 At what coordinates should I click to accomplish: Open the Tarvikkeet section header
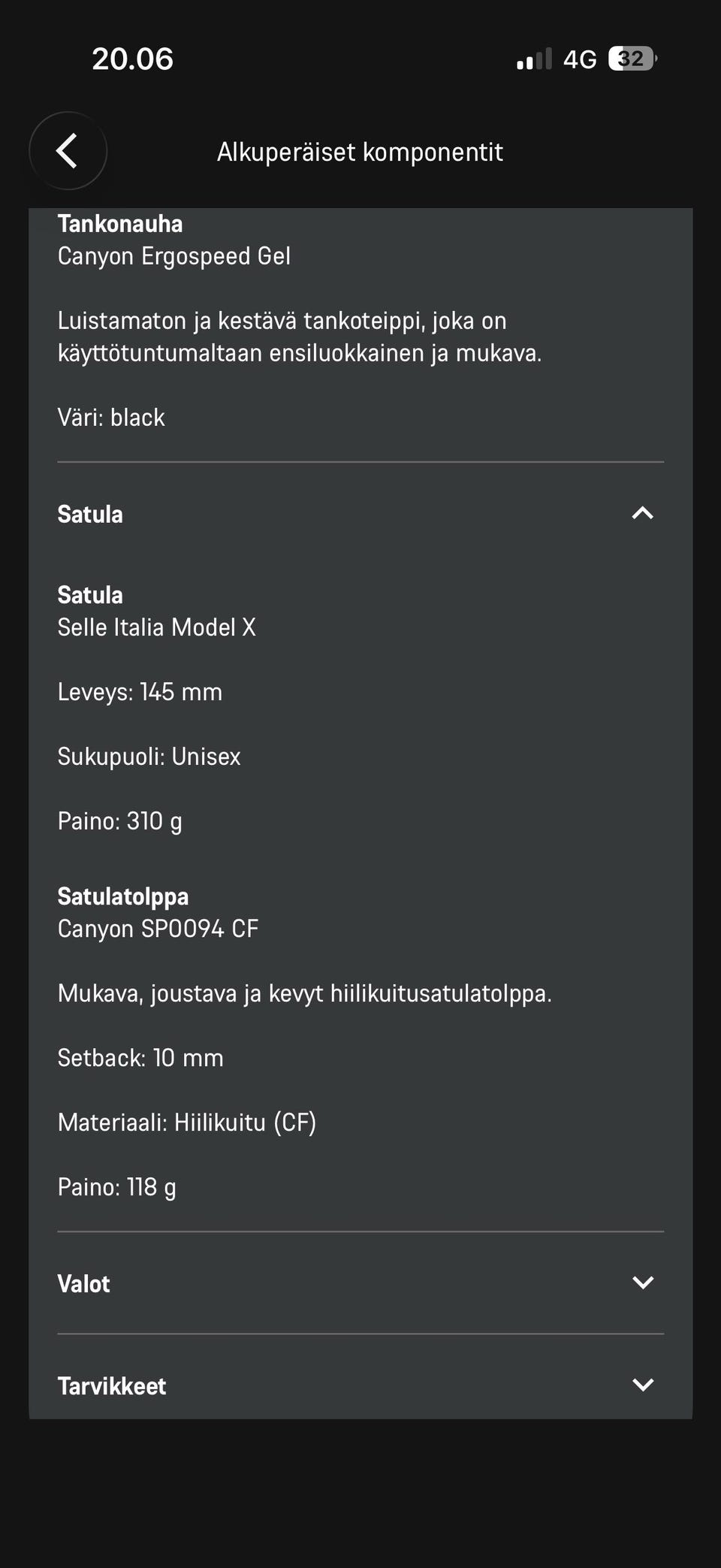click(x=360, y=1385)
